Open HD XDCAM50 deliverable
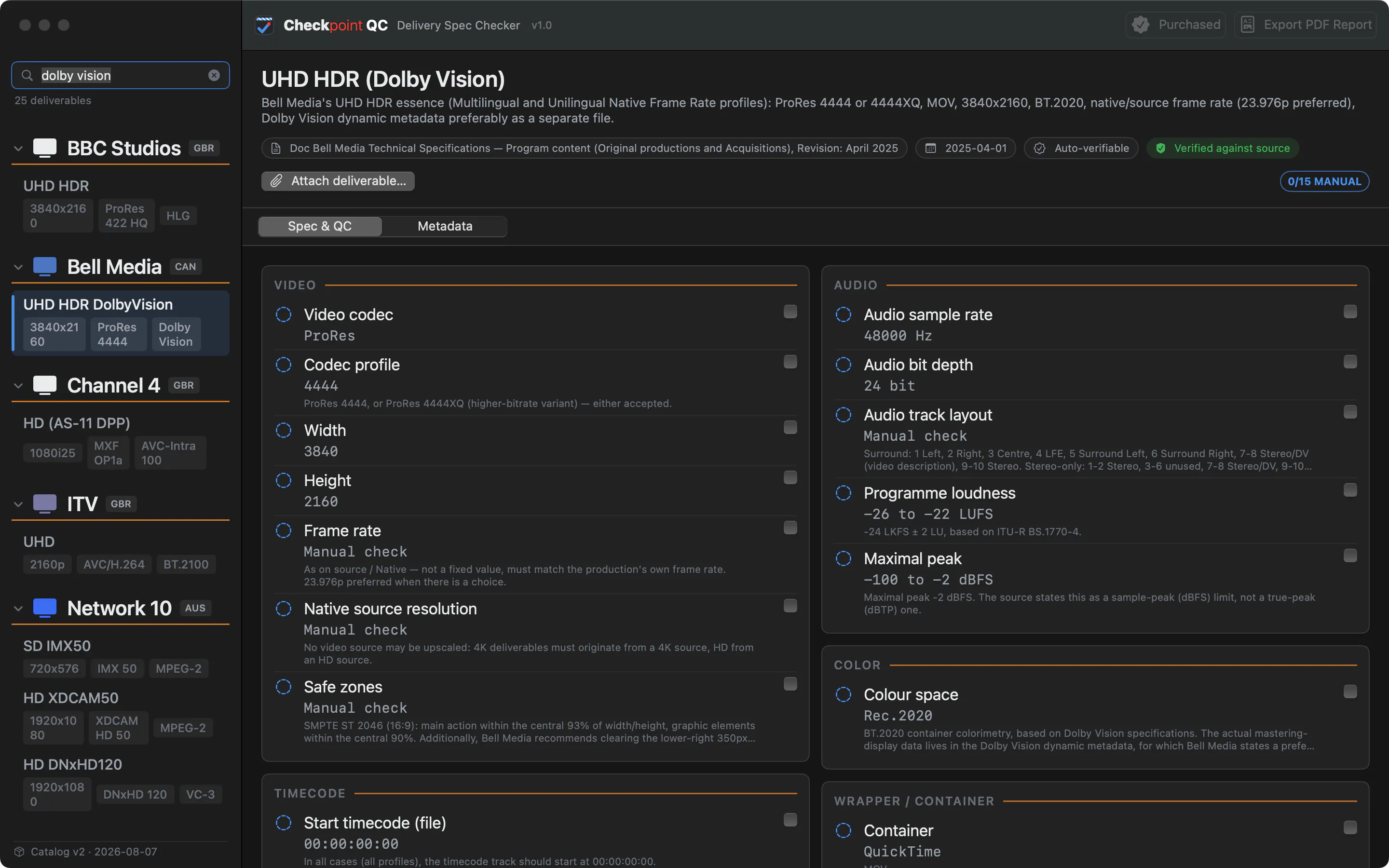The width and height of the screenshot is (1389, 868). [121, 717]
